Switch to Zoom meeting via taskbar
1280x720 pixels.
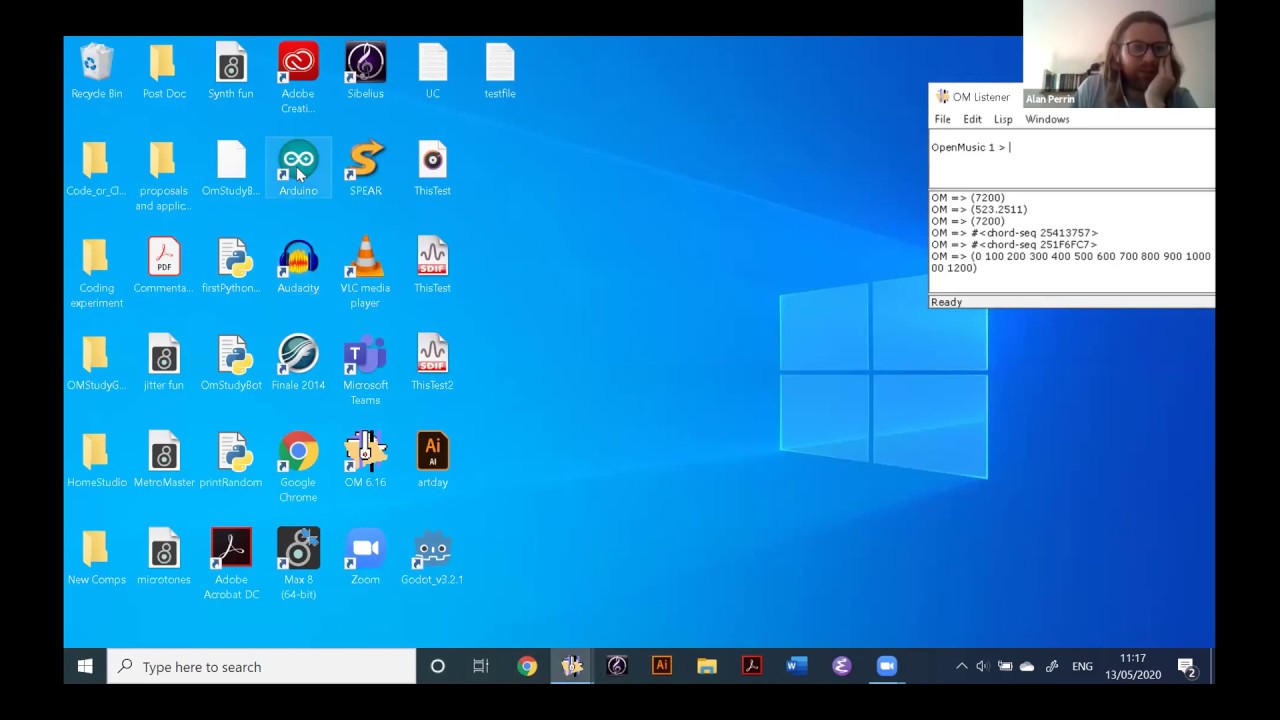887,666
